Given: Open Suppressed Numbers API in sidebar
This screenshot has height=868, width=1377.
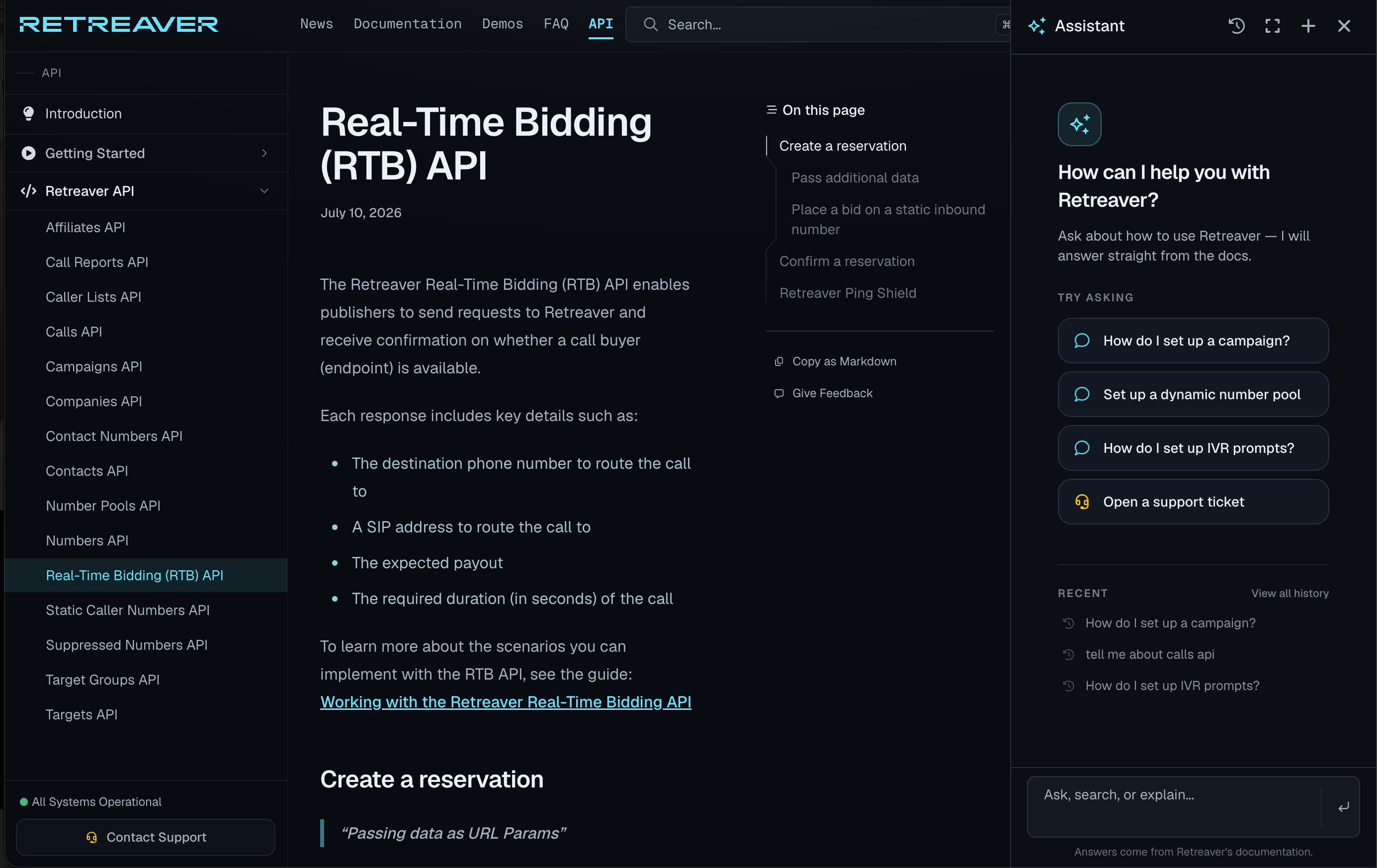Looking at the screenshot, I should (126, 645).
